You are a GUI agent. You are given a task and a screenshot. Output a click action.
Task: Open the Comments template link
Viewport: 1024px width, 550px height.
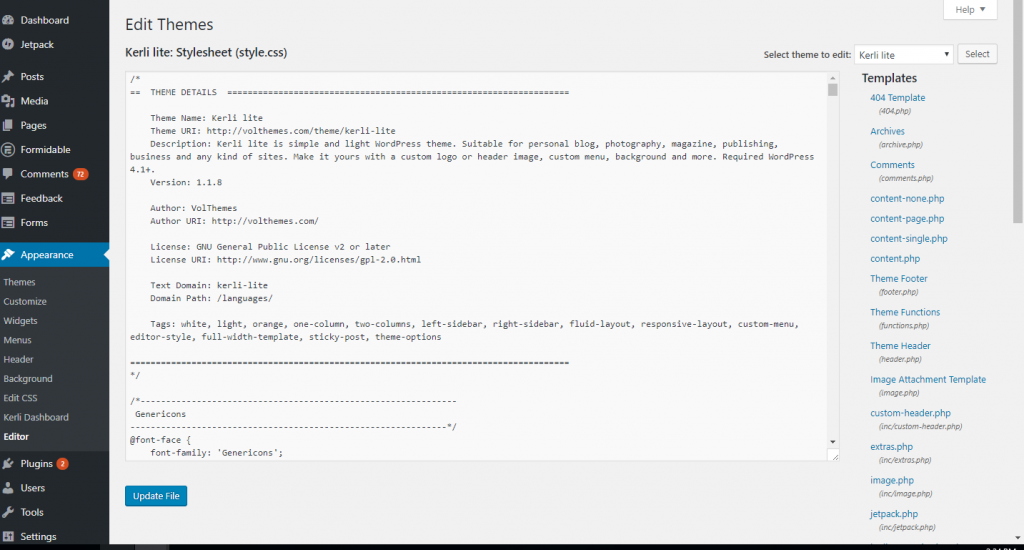(892, 165)
